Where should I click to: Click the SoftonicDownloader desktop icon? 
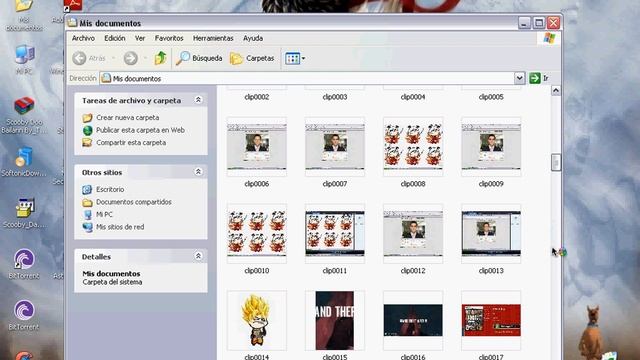pos(24,158)
